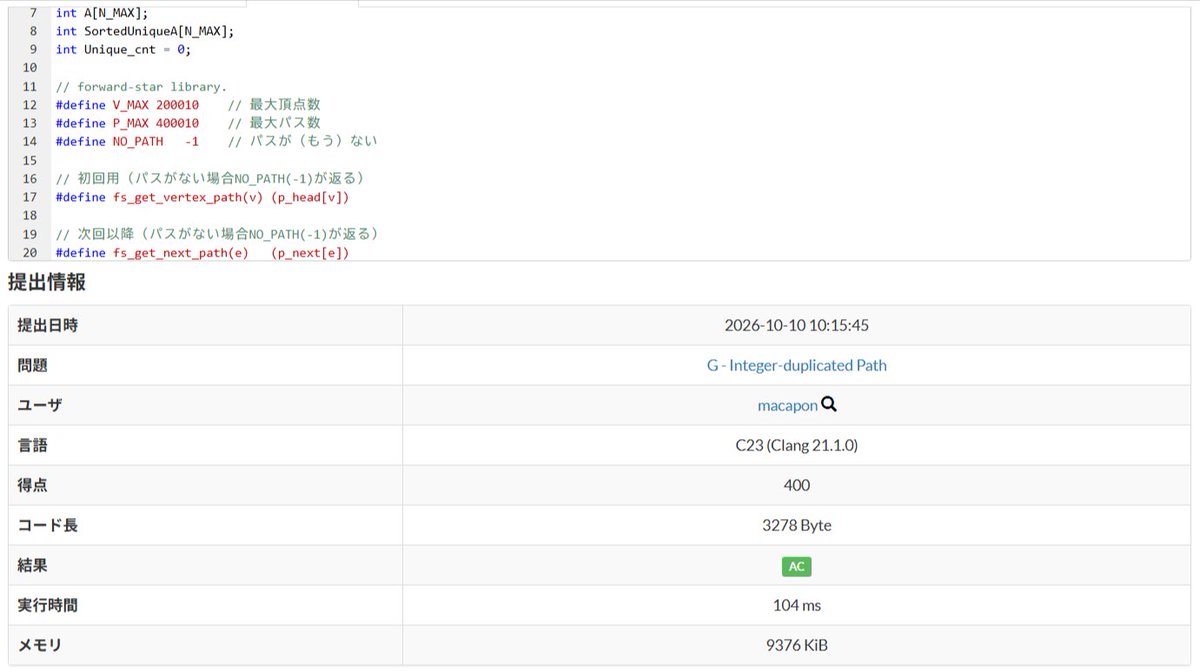The image size is (1200, 672).
Task: Click the 言語 row label
Action: click(x=32, y=445)
